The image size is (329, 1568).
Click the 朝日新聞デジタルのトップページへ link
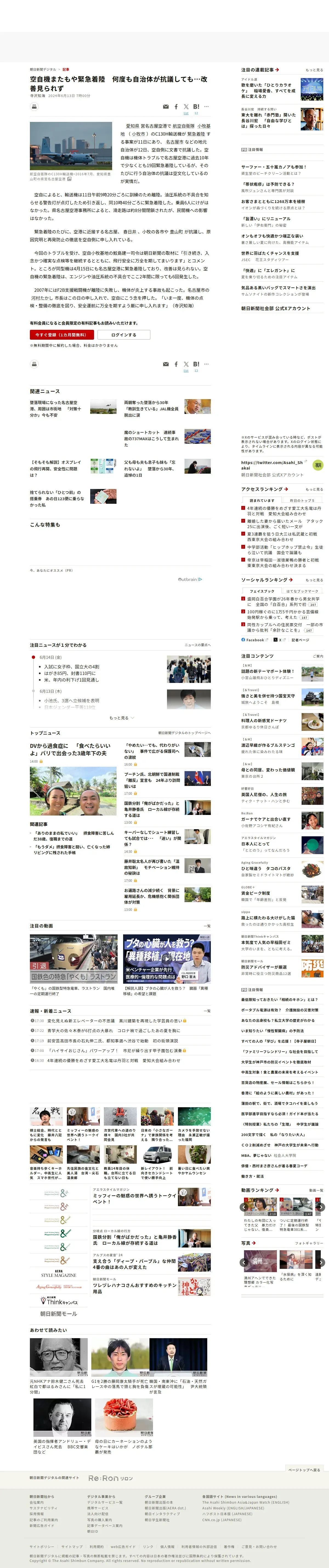tap(185, 733)
